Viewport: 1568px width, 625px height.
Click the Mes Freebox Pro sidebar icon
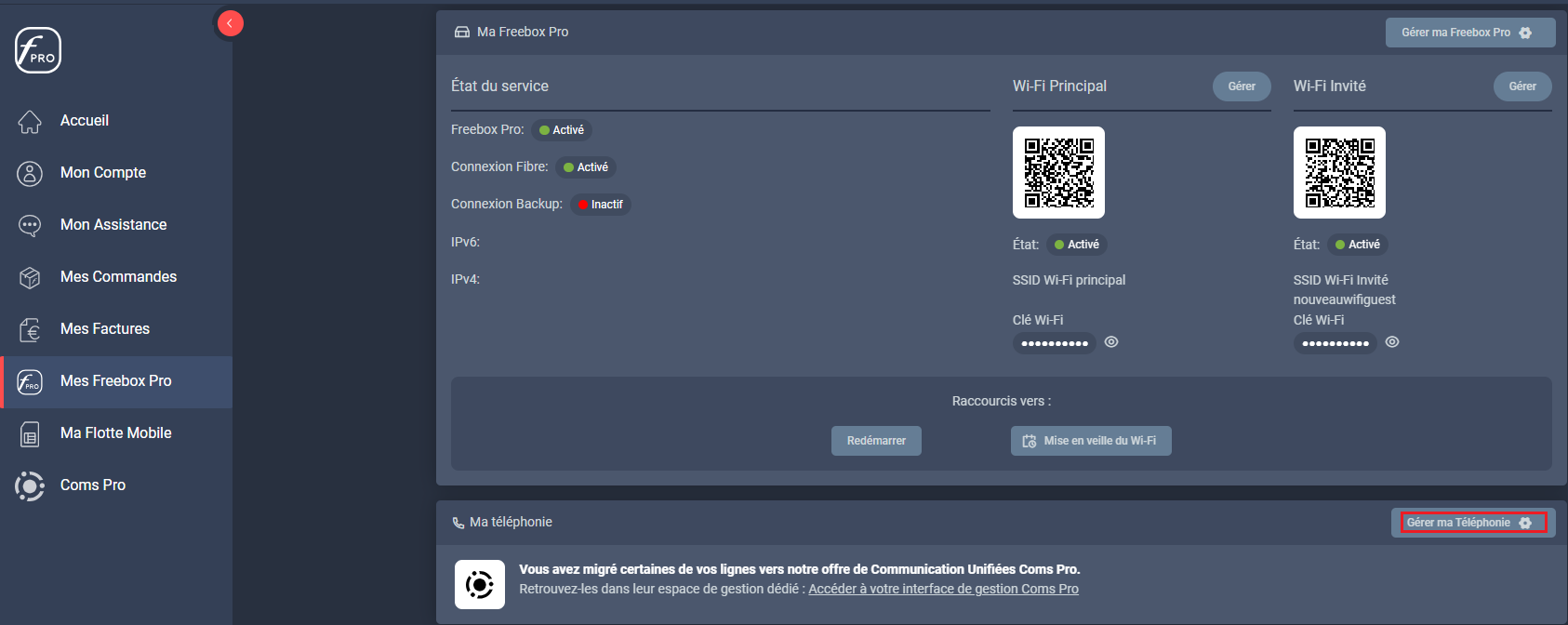pos(30,381)
